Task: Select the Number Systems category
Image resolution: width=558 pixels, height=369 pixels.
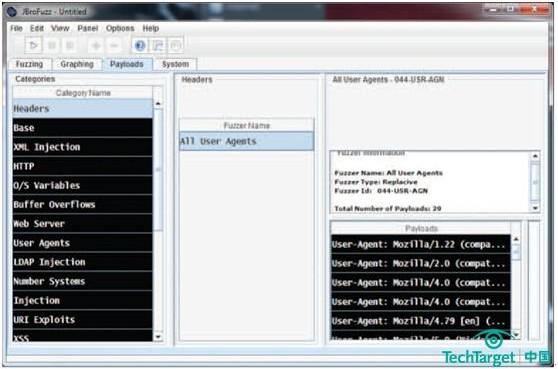Action: pos(83,281)
